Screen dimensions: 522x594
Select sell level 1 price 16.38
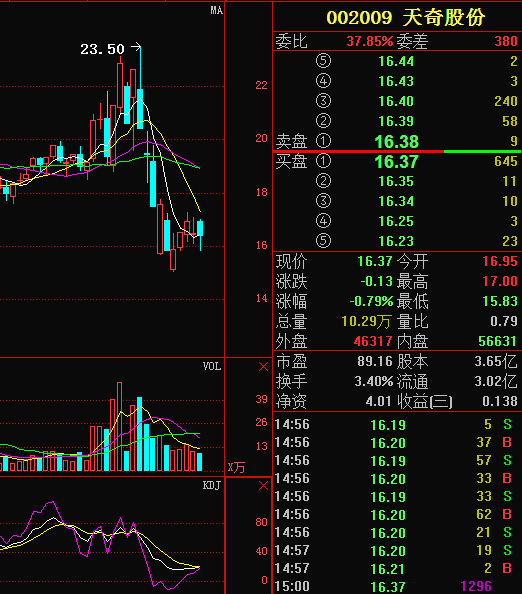[397, 142]
